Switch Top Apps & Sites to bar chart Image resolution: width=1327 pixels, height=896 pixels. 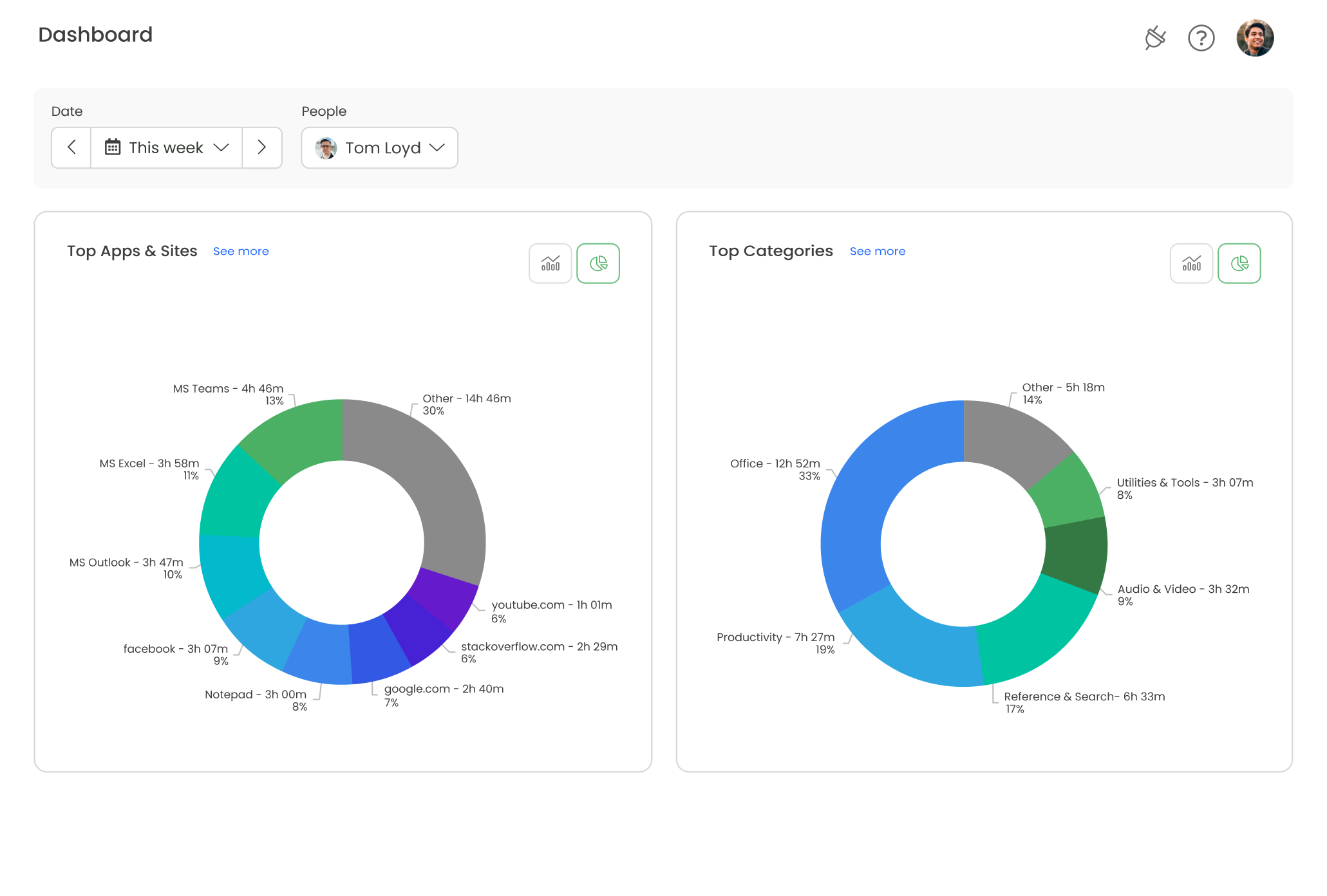[x=550, y=263]
